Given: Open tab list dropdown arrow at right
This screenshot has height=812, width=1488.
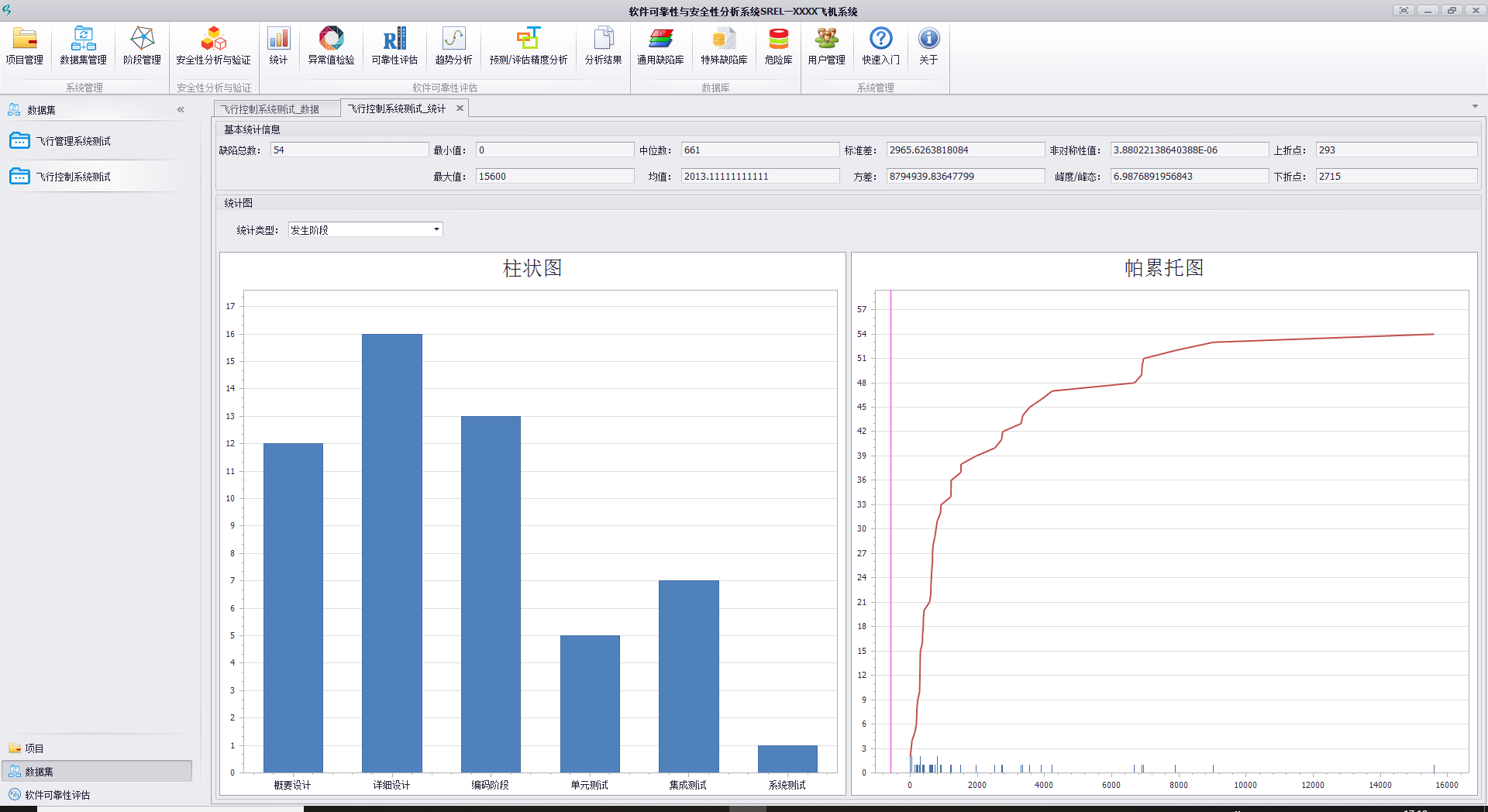Looking at the screenshot, I should point(1474,107).
